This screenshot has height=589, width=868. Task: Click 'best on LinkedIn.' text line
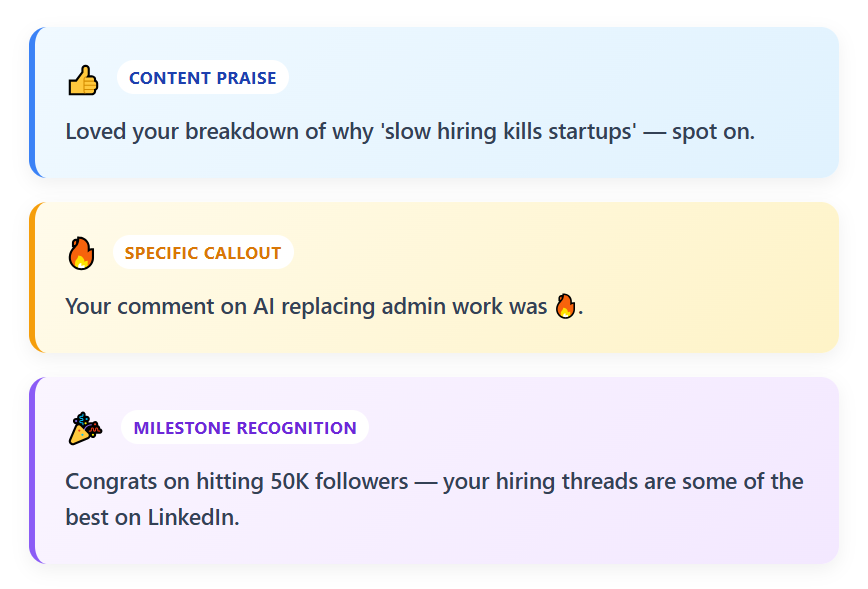tap(152, 518)
